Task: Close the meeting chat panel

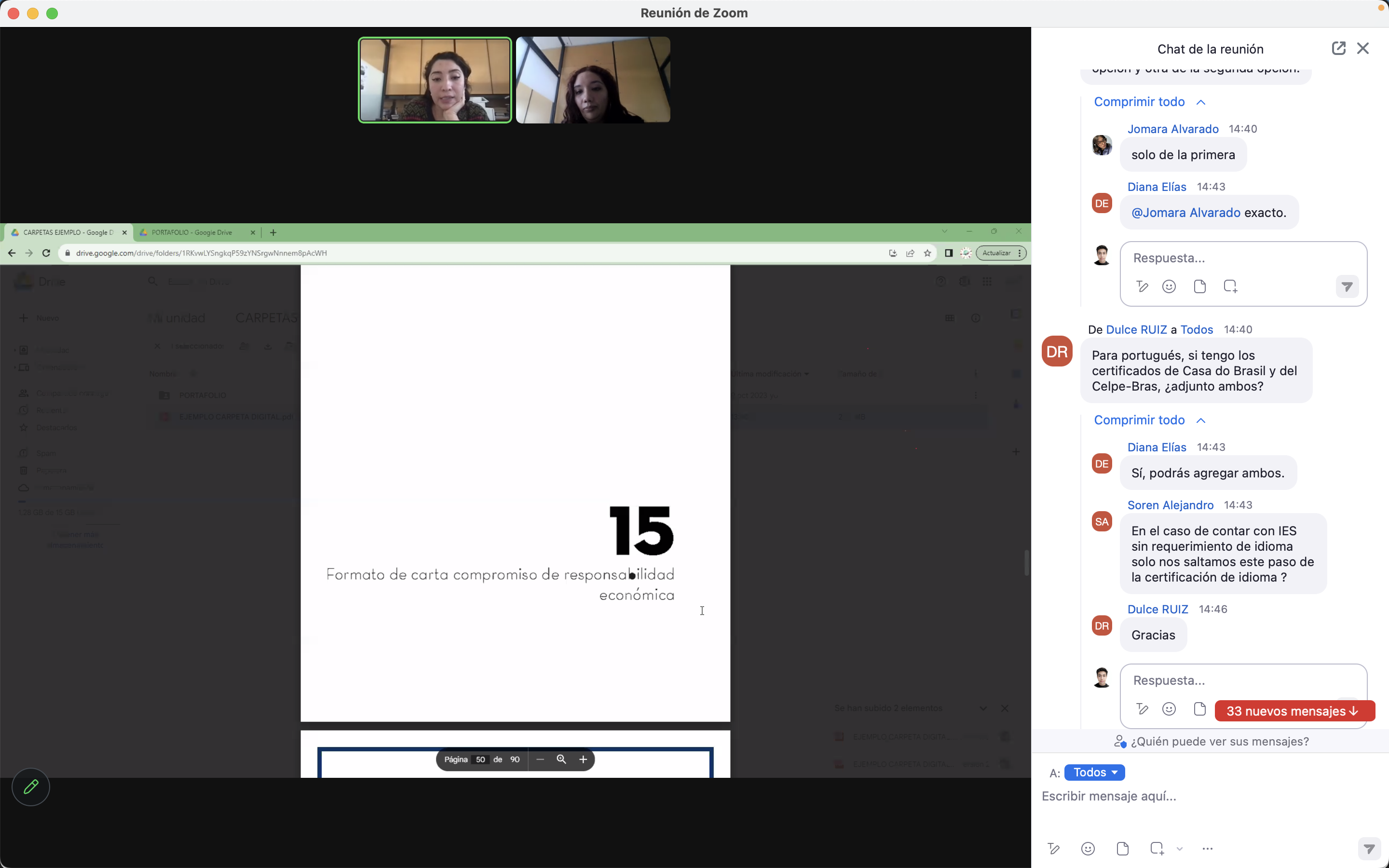Action: [1362, 48]
